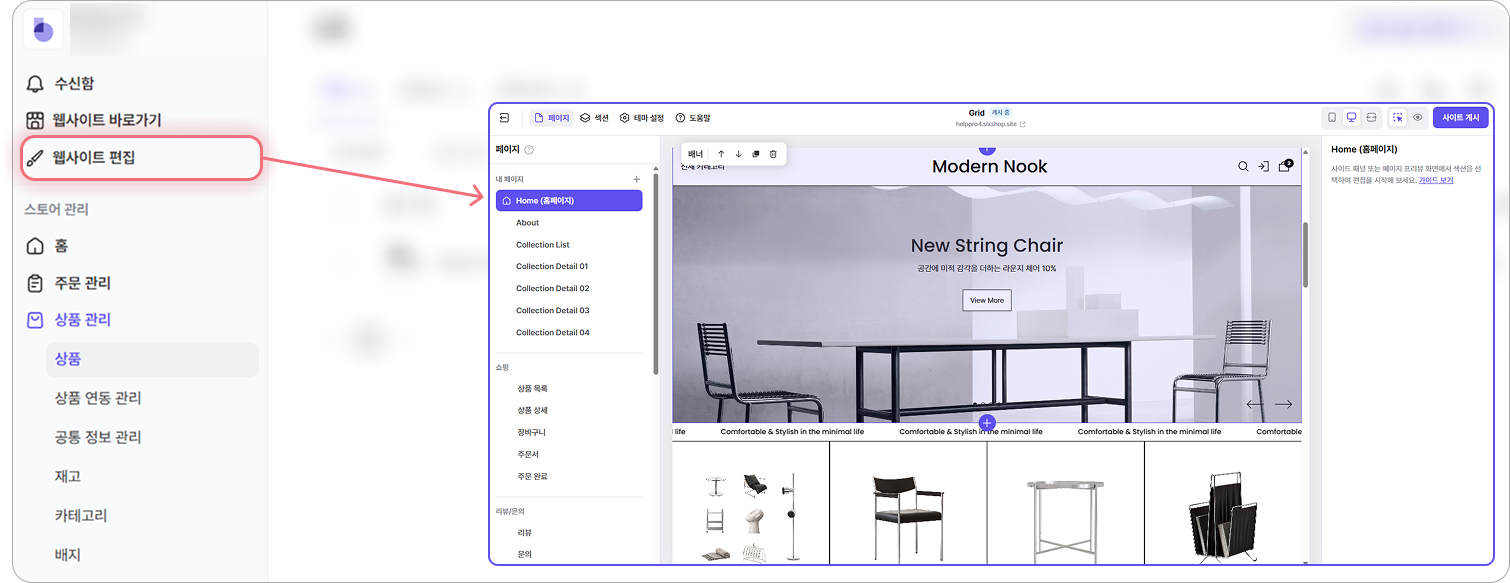Move the 배너 section down
Screen dimensions: 1510x583
[738, 154]
